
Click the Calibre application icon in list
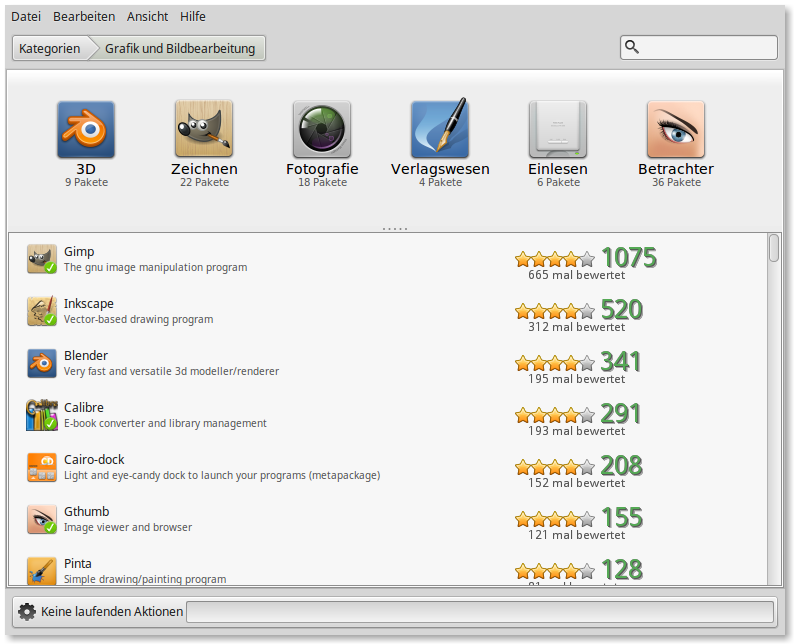(x=42, y=415)
